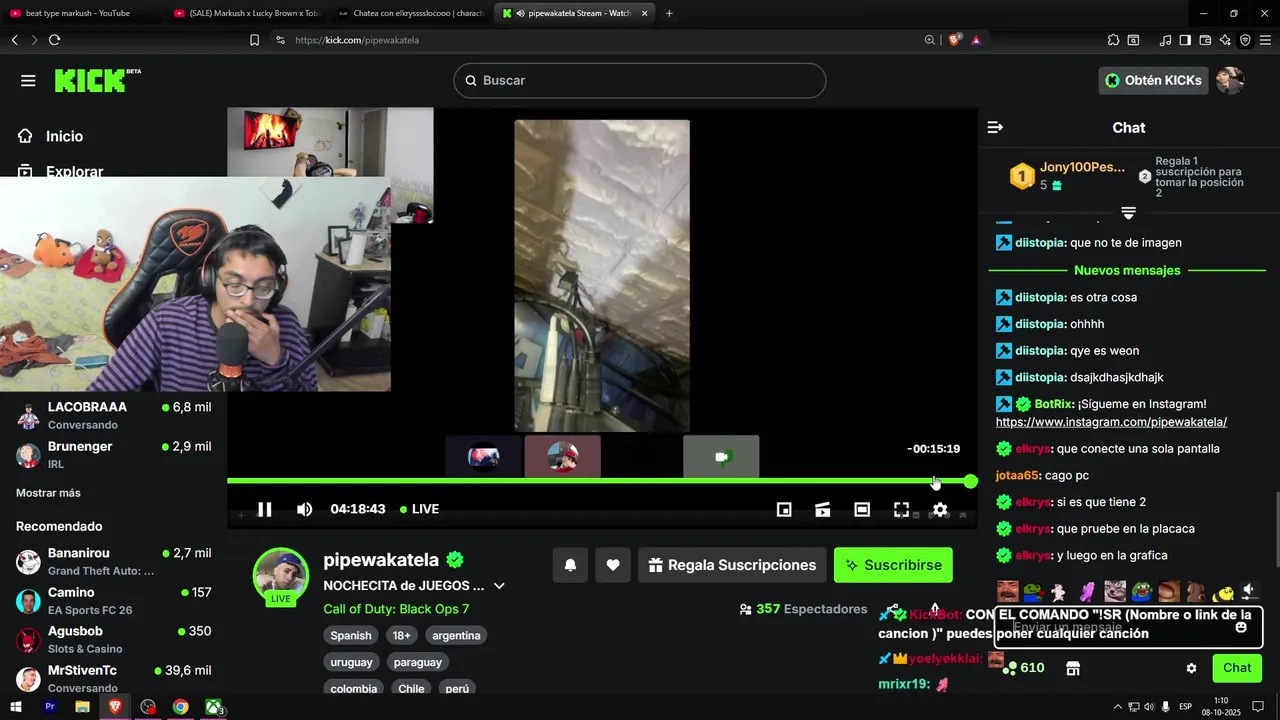The width and height of the screenshot is (1280, 720).
Task: Open MrStivenTc recommended channel
Action: [x=114, y=678]
